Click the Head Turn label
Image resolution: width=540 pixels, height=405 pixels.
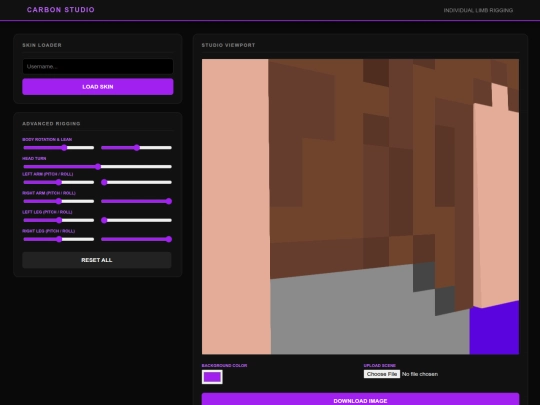[x=34, y=158]
